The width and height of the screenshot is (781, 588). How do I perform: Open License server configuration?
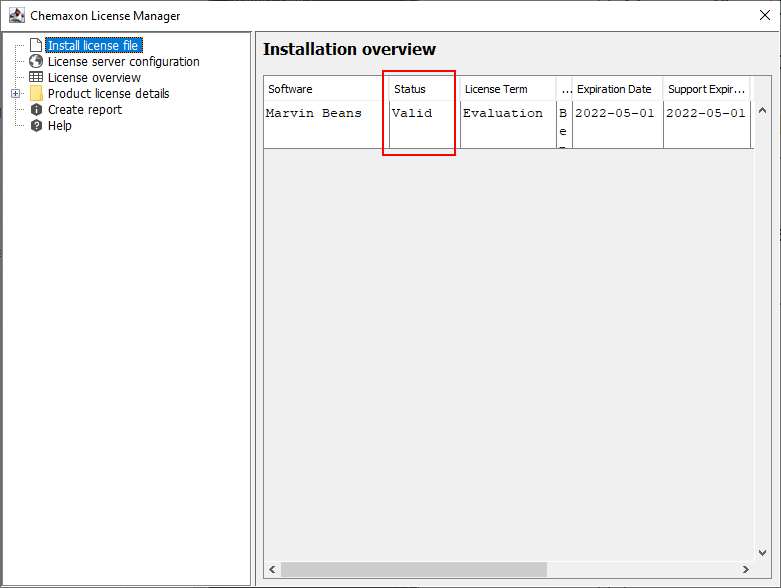(124, 61)
